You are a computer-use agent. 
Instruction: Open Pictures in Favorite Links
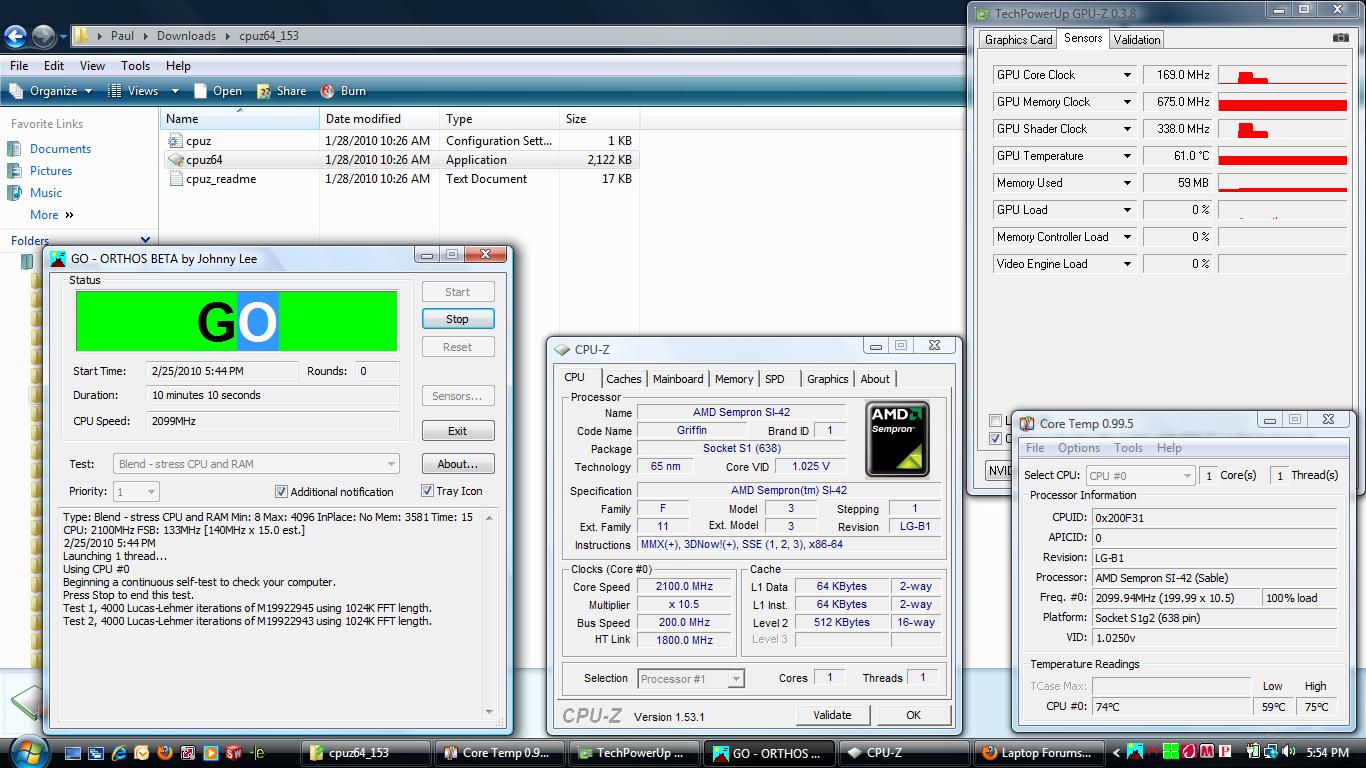coord(51,171)
